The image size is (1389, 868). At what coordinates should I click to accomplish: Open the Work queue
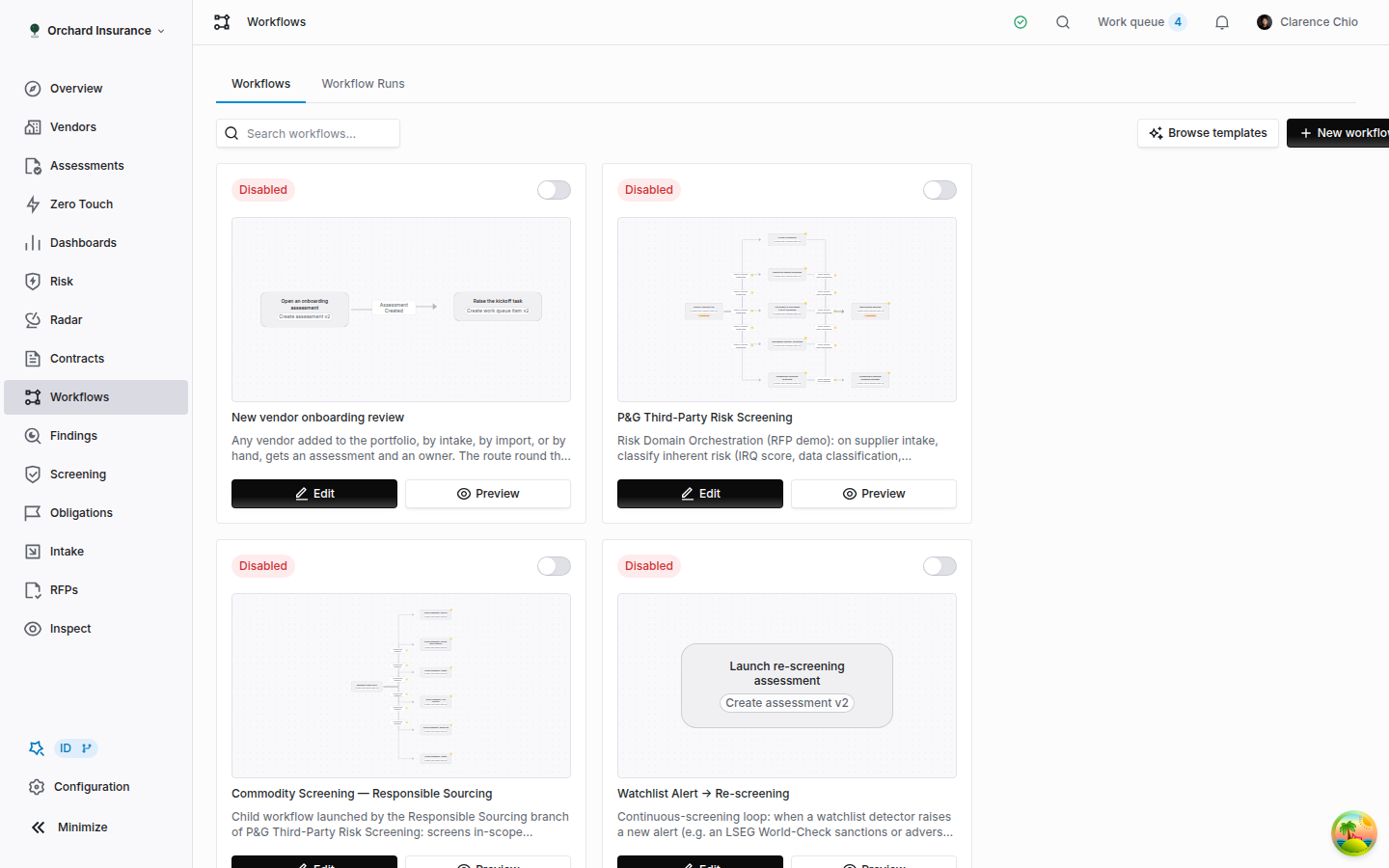(x=1141, y=22)
